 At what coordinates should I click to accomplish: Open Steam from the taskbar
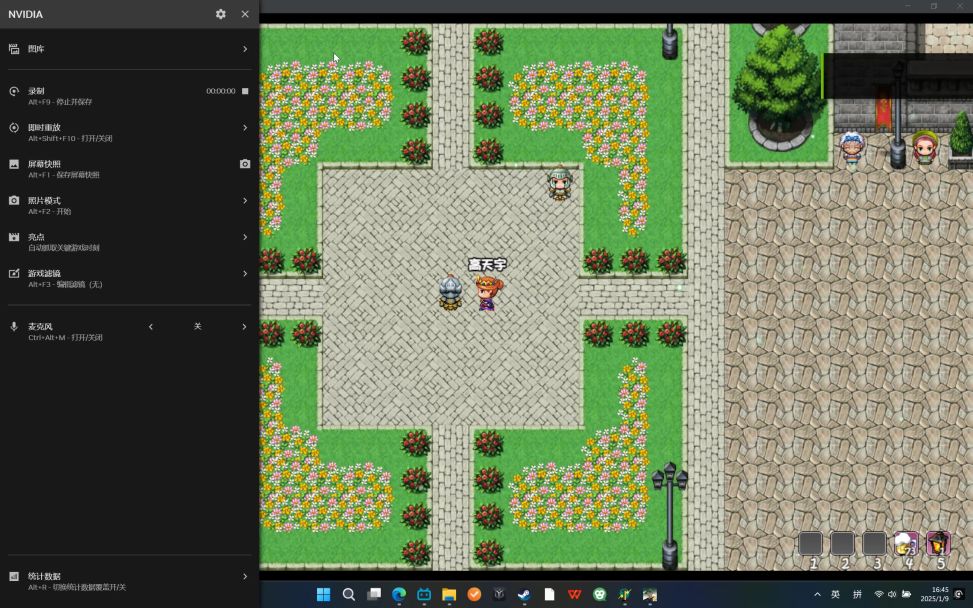524,594
